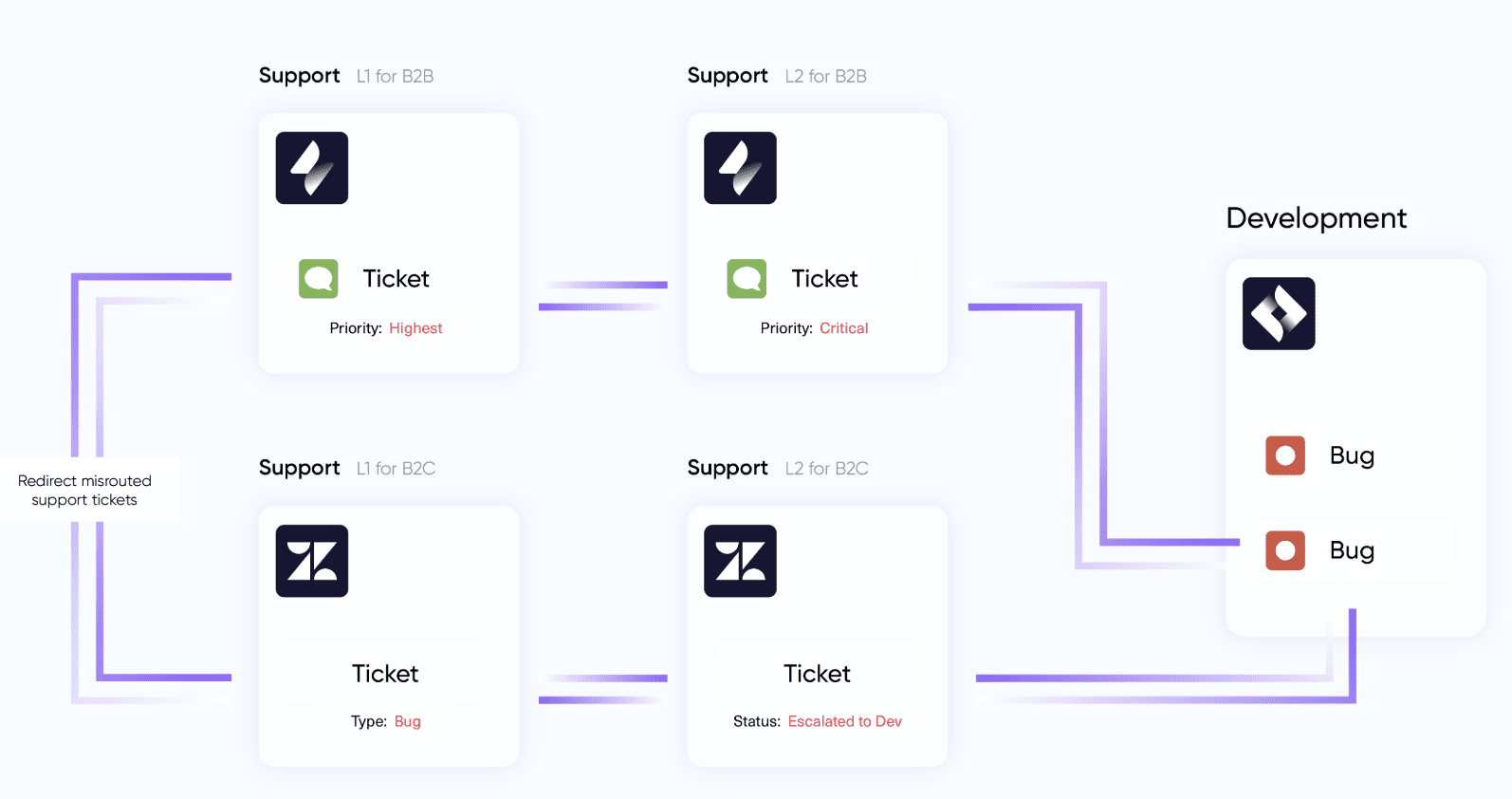Click the green chat icon in L1 B2B ticket
Image resolution: width=1512 pixels, height=799 pixels.
(x=319, y=279)
